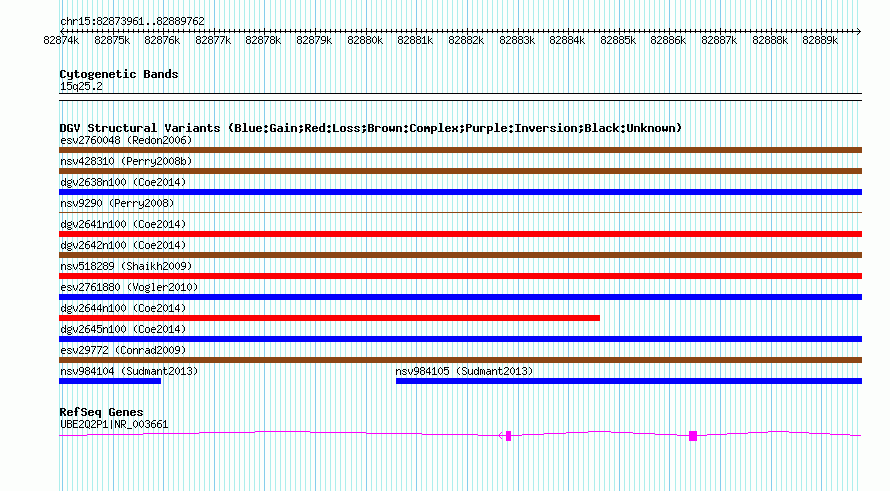Click the right arrowhead of the ruler

pos(859,31)
